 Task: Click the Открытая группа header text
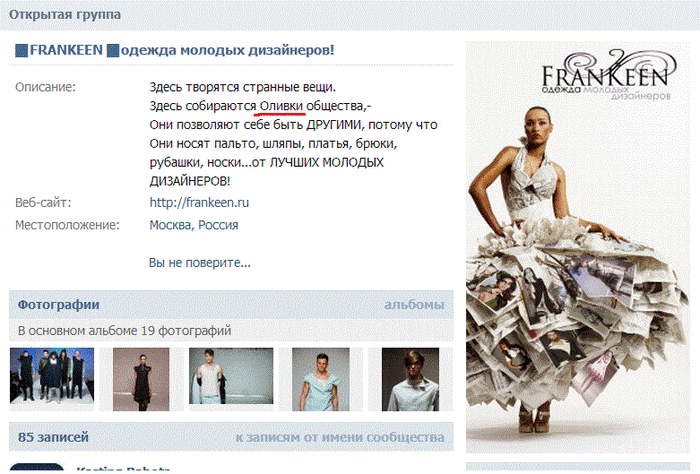tap(65, 15)
